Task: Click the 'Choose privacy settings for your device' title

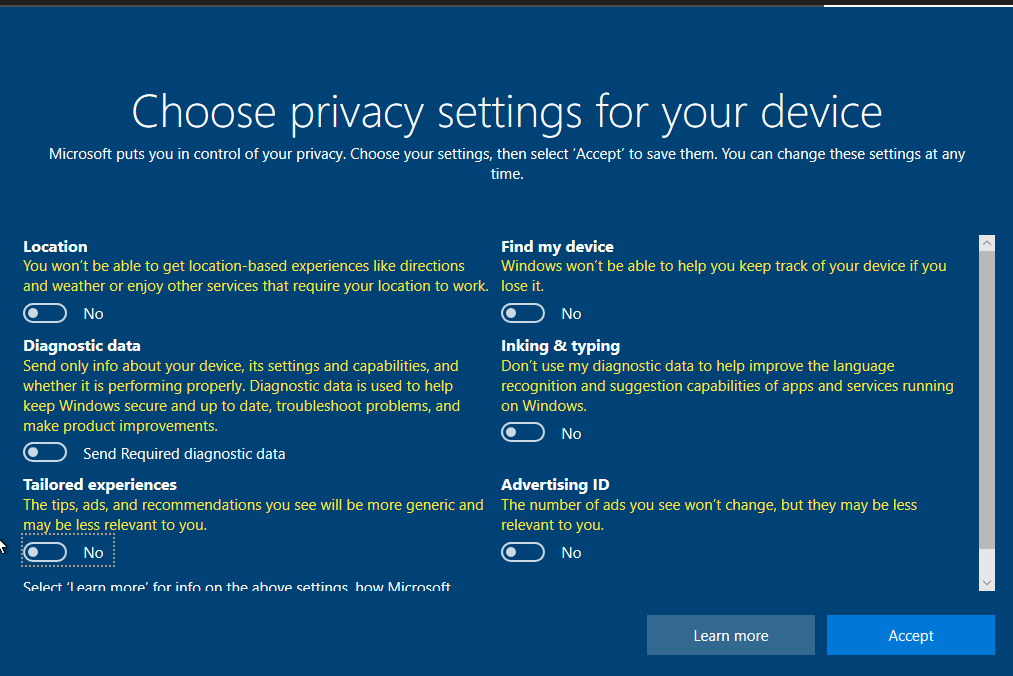Action: tap(506, 112)
